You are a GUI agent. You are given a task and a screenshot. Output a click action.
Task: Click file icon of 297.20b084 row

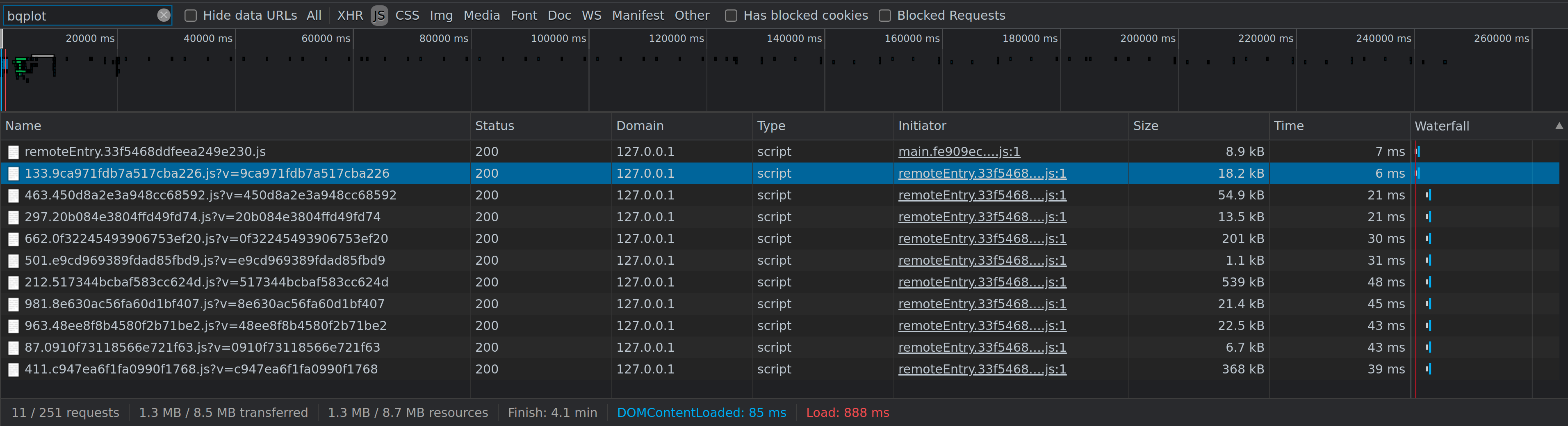tap(14, 218)
